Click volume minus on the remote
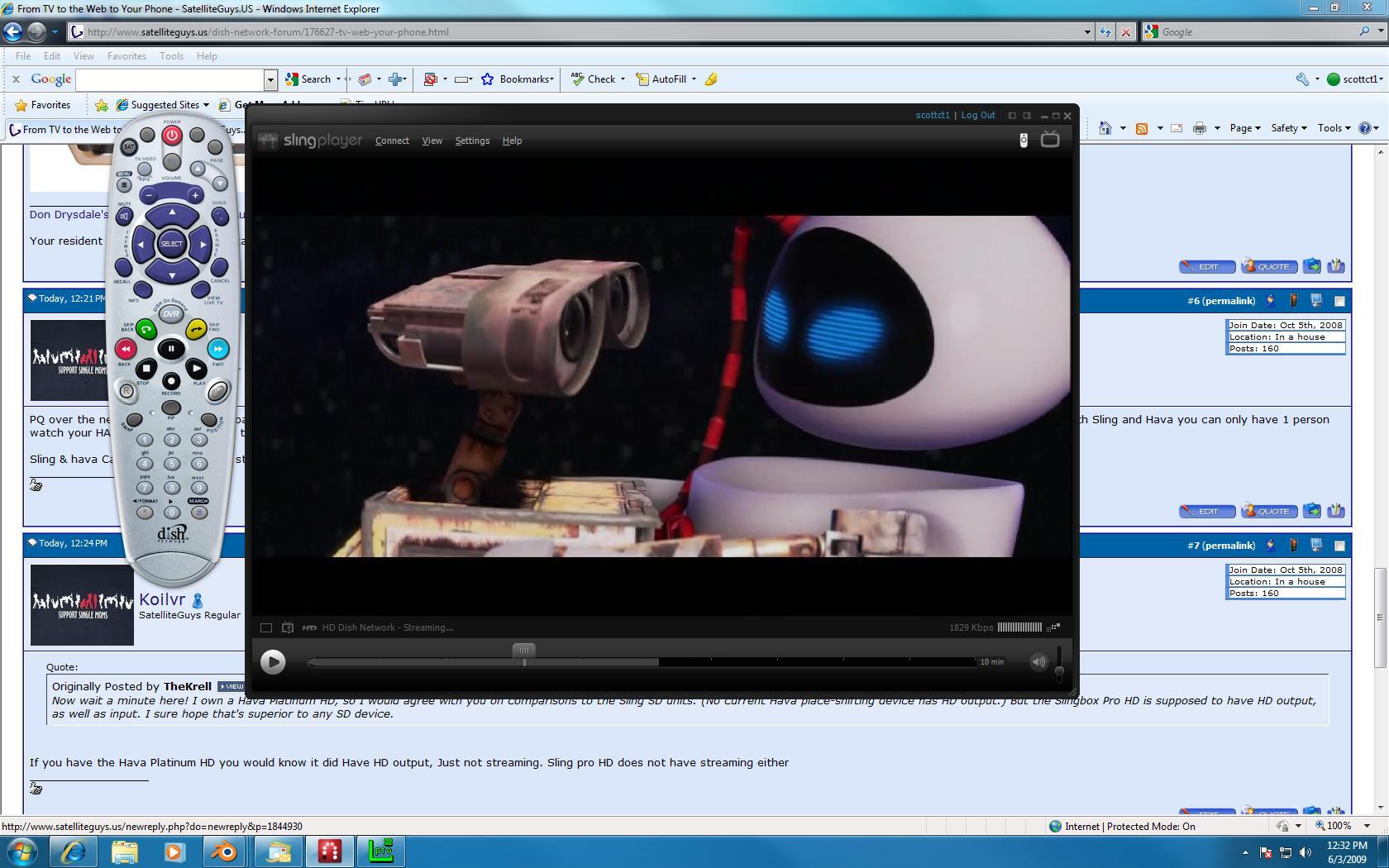The height and width of the screenshot is (868, 1389). pyautogui.click(x=149, y=195)
